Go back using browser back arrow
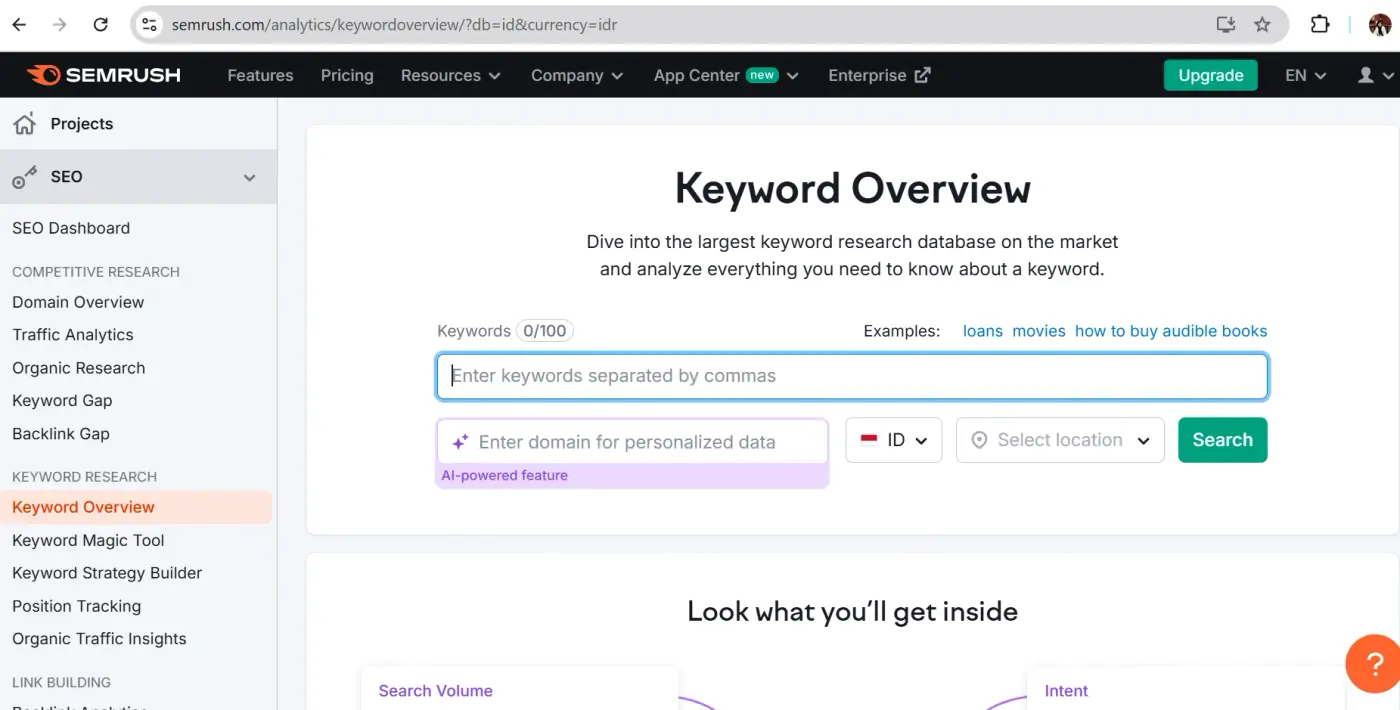 point(19,25)
